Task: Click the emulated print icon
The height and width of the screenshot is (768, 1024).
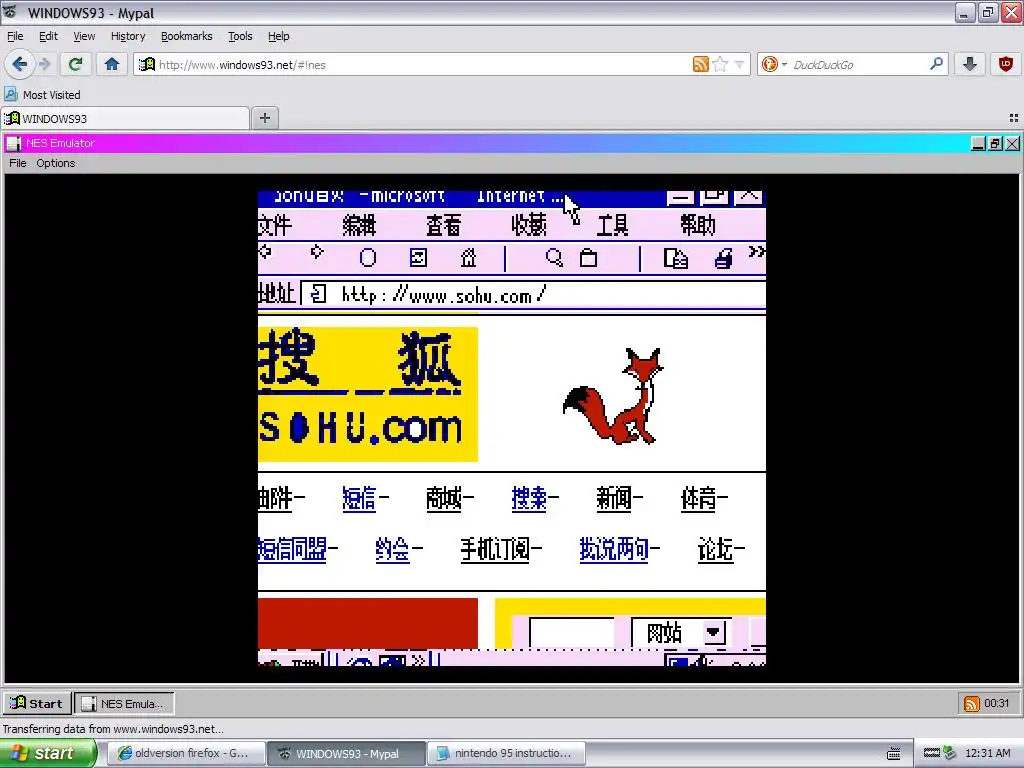Action: (x=723, y=259)
